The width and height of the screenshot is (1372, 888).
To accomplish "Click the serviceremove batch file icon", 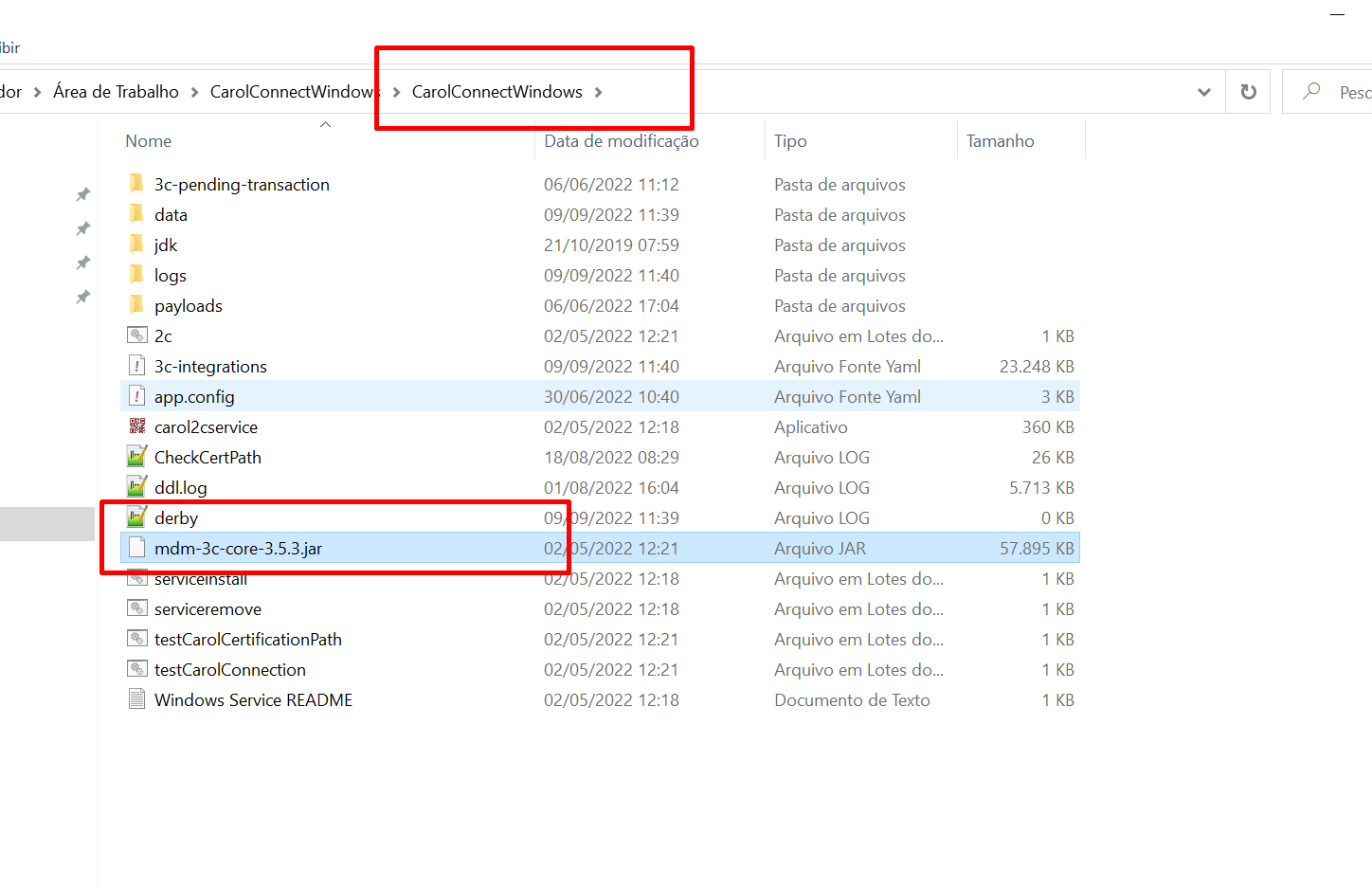I will pos(137,607).
